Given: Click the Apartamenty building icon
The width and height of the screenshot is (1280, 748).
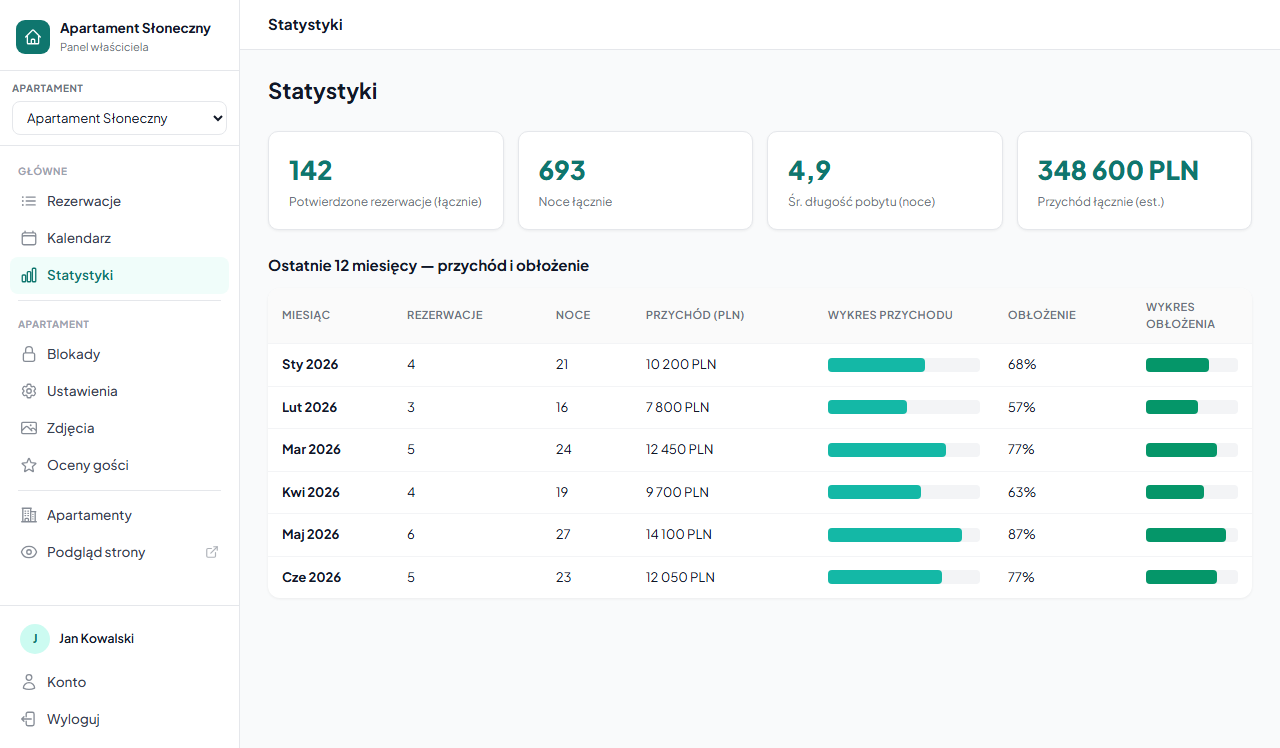Looking at the screenshot, I should [x=29, y=515].
